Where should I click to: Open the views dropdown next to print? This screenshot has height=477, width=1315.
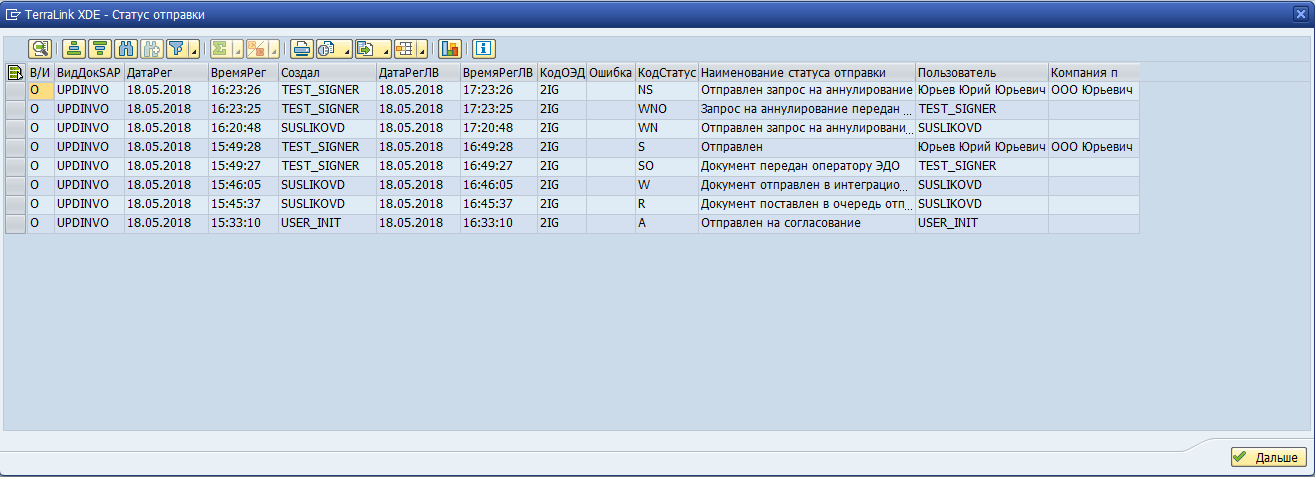(346, 49)
